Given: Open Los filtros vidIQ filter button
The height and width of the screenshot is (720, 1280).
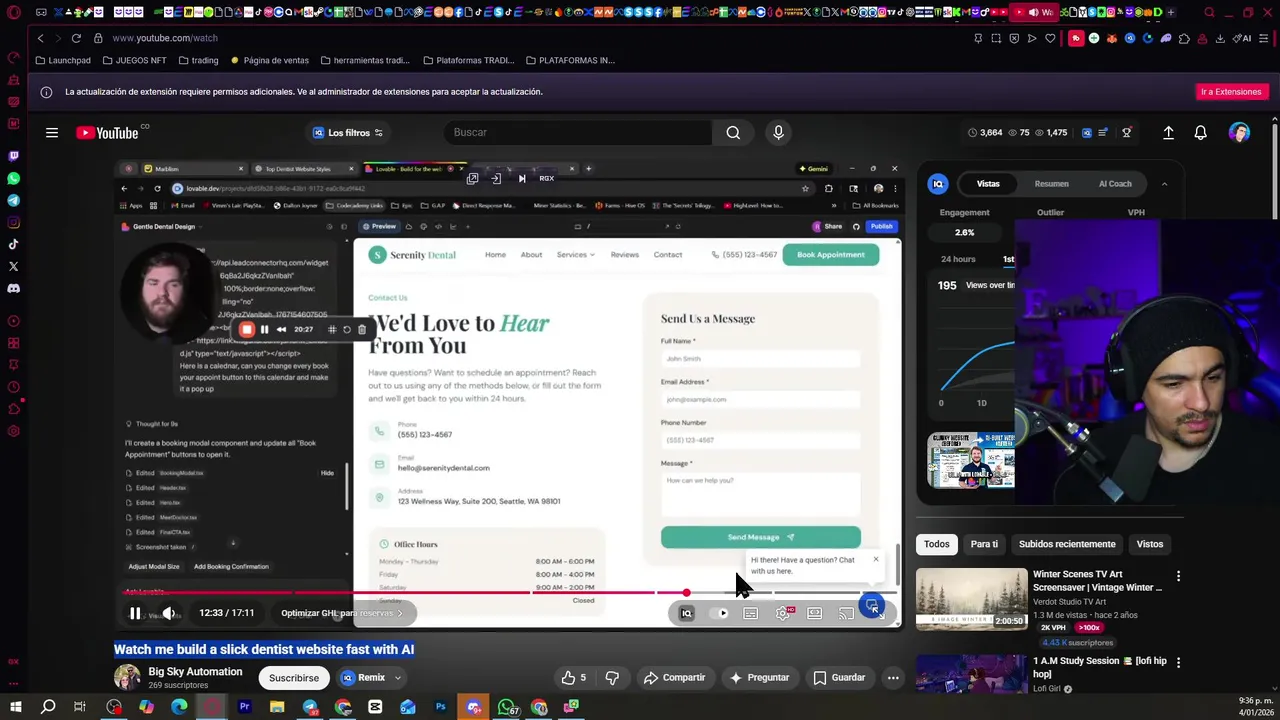Looking at the screenshot, I should (x=348, y=132).
